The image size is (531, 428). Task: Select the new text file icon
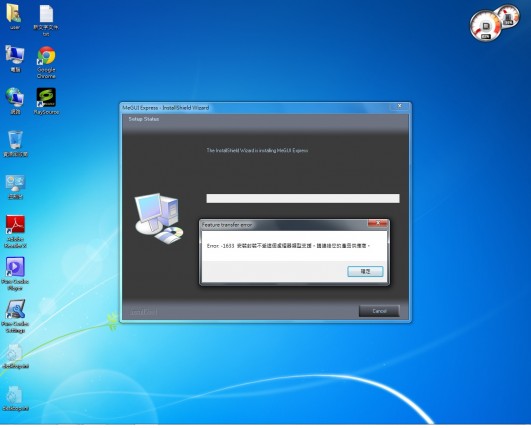[46, 20]
